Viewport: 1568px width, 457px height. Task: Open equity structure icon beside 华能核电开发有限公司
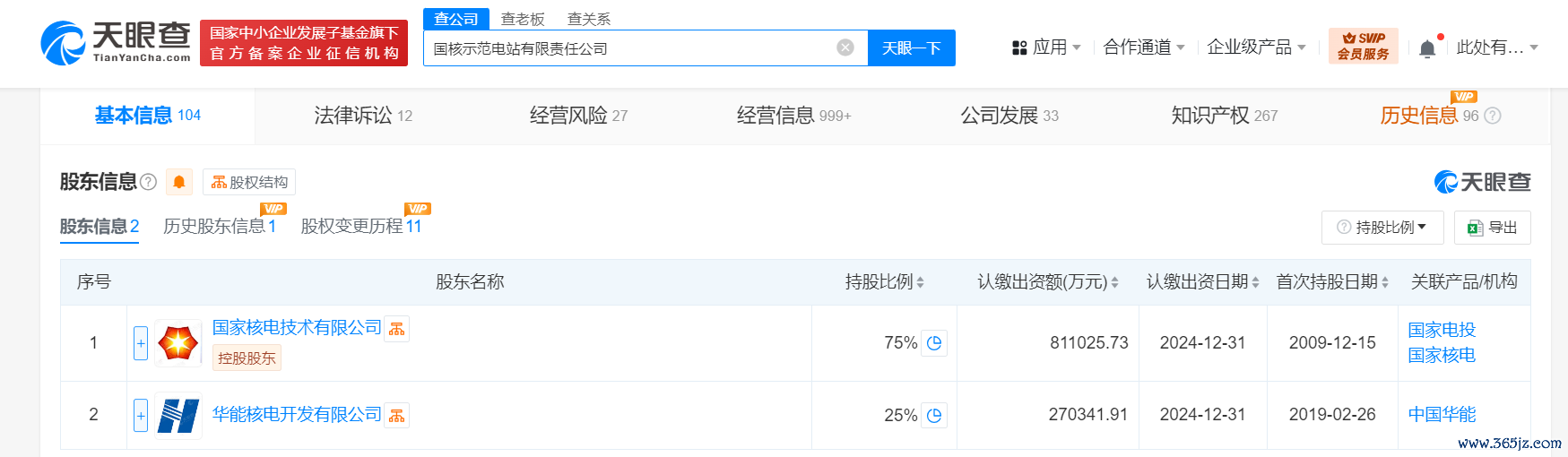point(396,416)
